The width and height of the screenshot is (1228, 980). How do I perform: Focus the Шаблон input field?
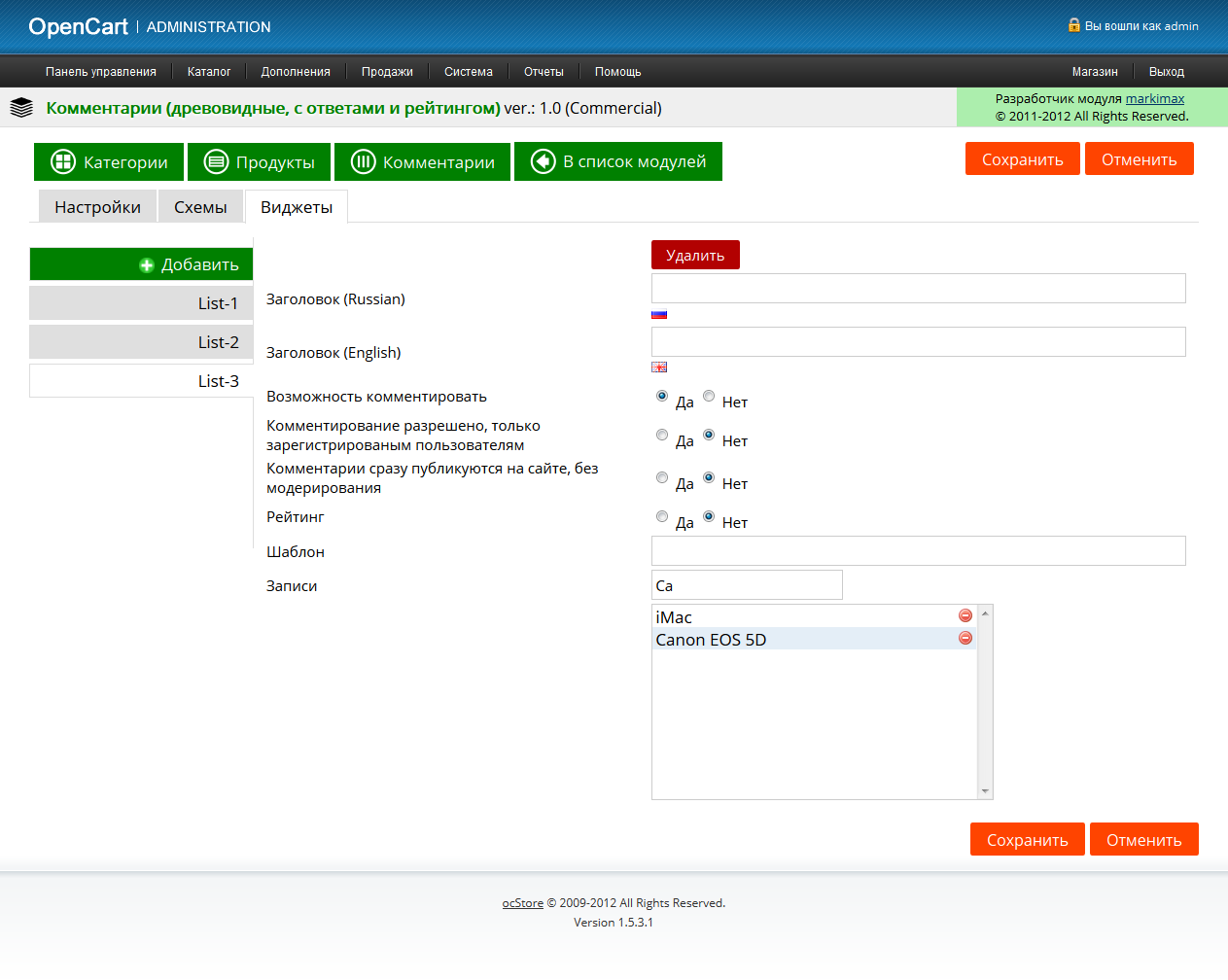[x=919, y=550]
